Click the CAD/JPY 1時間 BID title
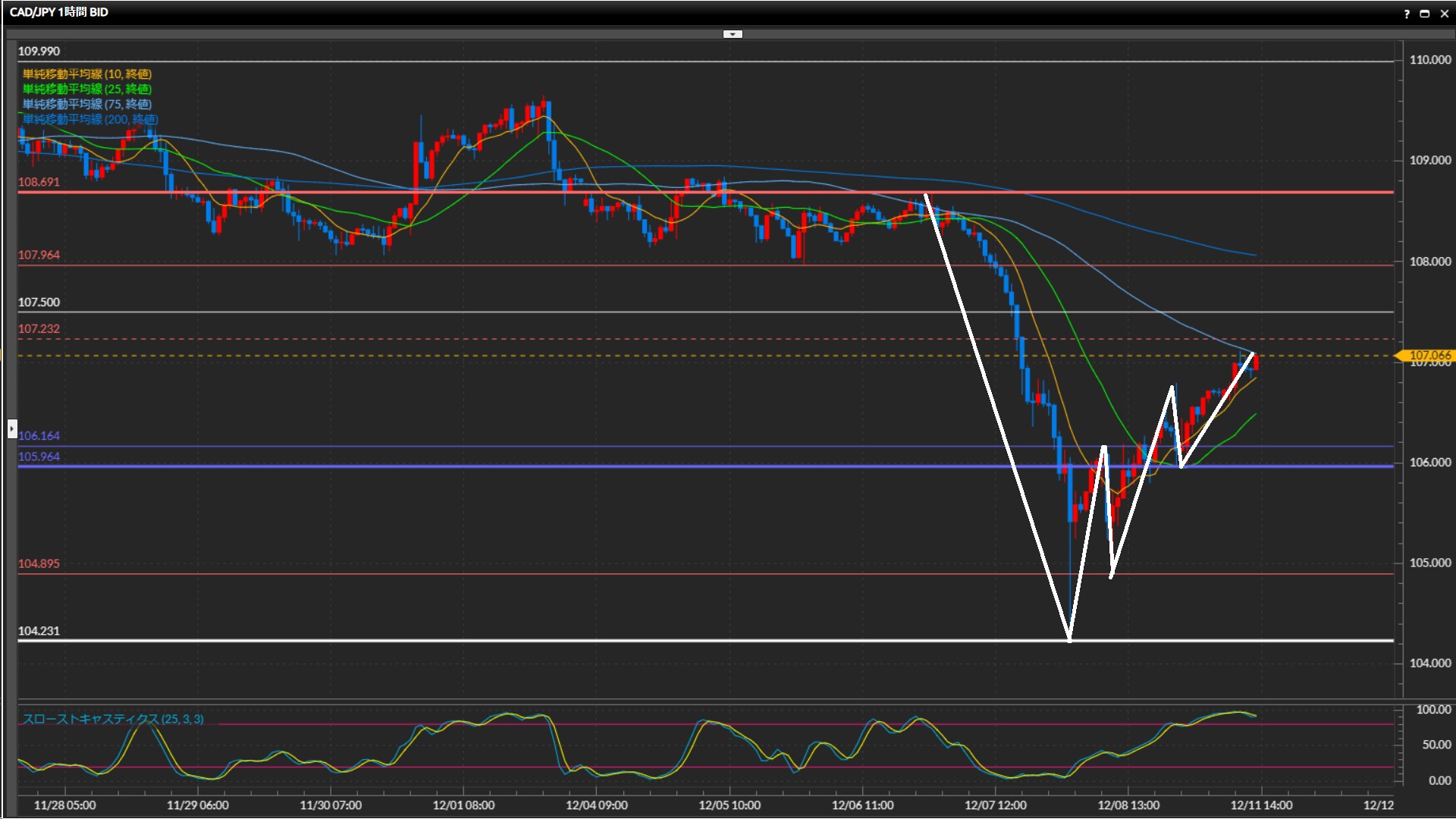Viewport: 1456px width, 819px height. point(59,12)
